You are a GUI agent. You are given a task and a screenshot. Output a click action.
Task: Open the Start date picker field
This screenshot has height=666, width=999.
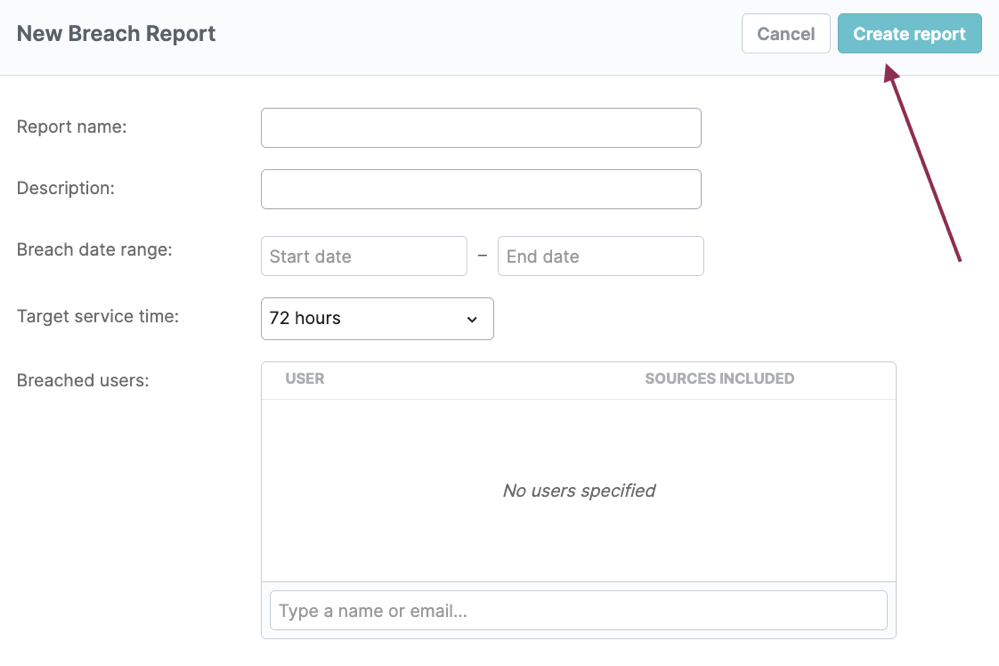click(364, 256)
